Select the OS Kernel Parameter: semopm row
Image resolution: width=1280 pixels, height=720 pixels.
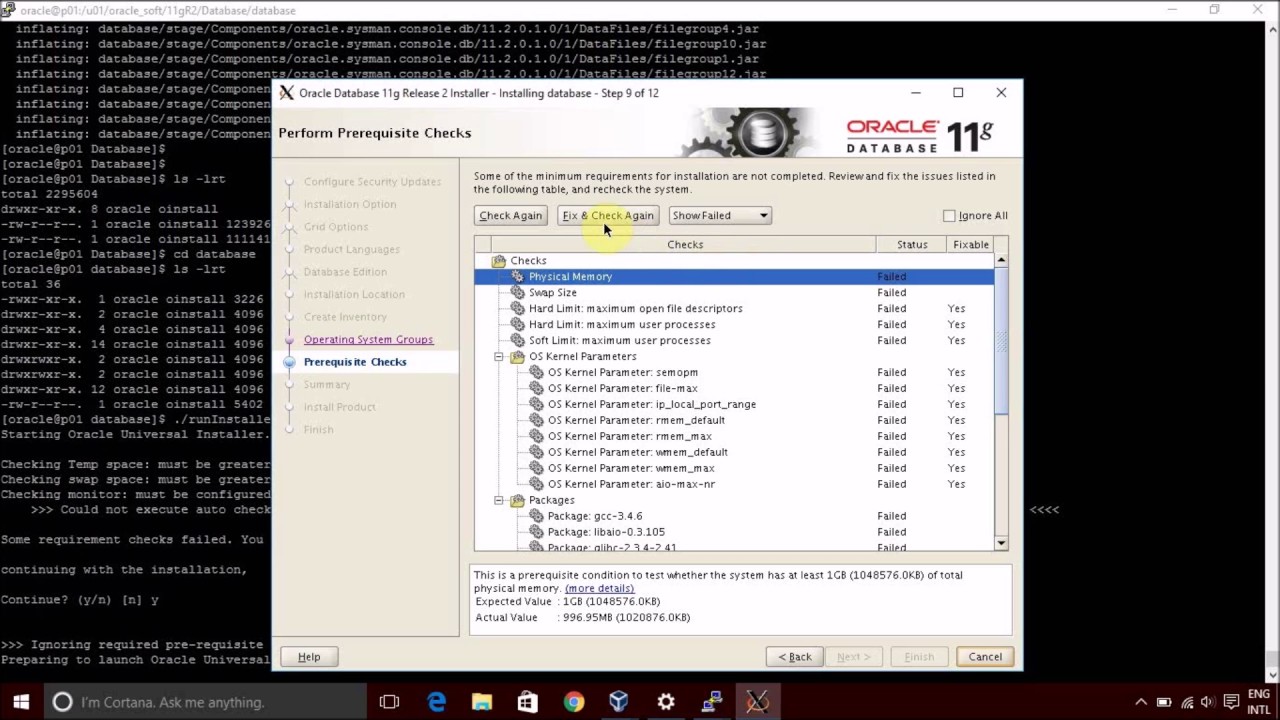click(734, 372)
